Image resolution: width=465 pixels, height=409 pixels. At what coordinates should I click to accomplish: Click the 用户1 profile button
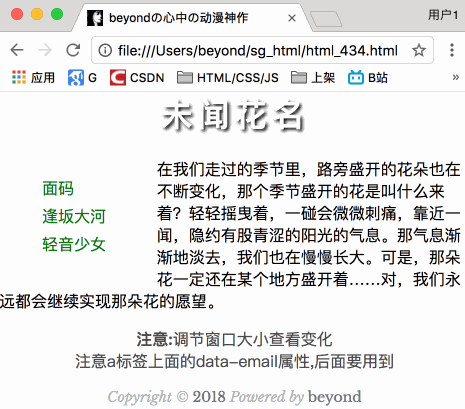(x=443, y=15)
